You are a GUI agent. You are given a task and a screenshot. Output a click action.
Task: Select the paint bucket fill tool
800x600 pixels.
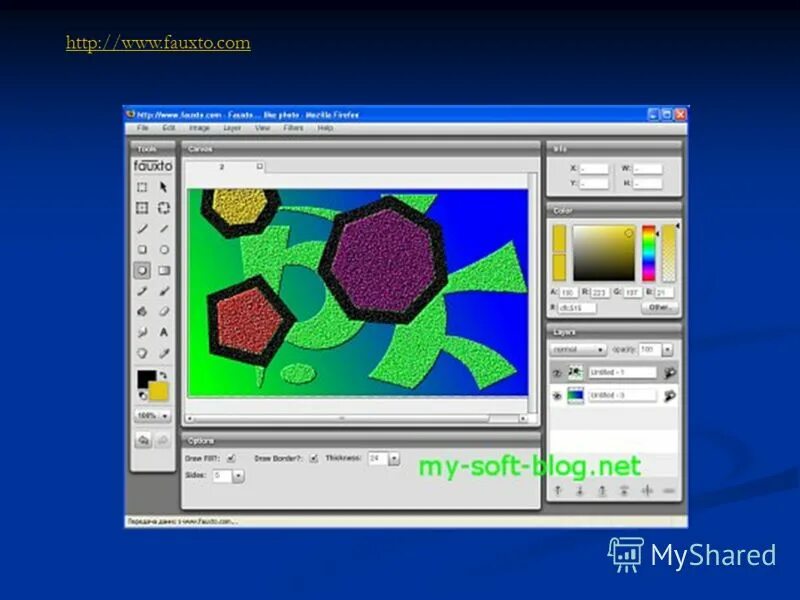142,312
